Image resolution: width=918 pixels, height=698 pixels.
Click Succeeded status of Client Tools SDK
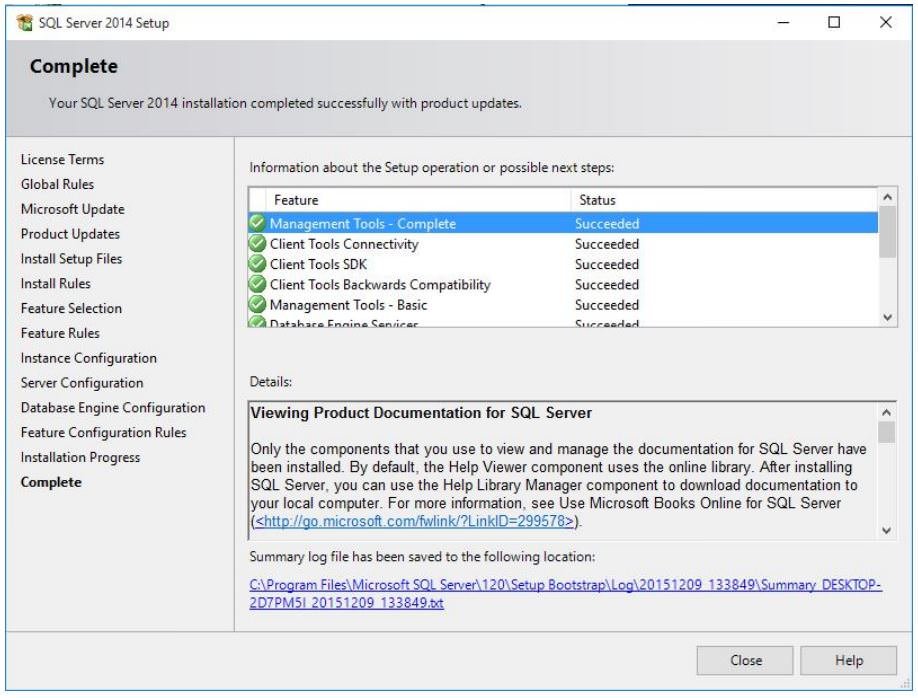click(x=607, y=265)
